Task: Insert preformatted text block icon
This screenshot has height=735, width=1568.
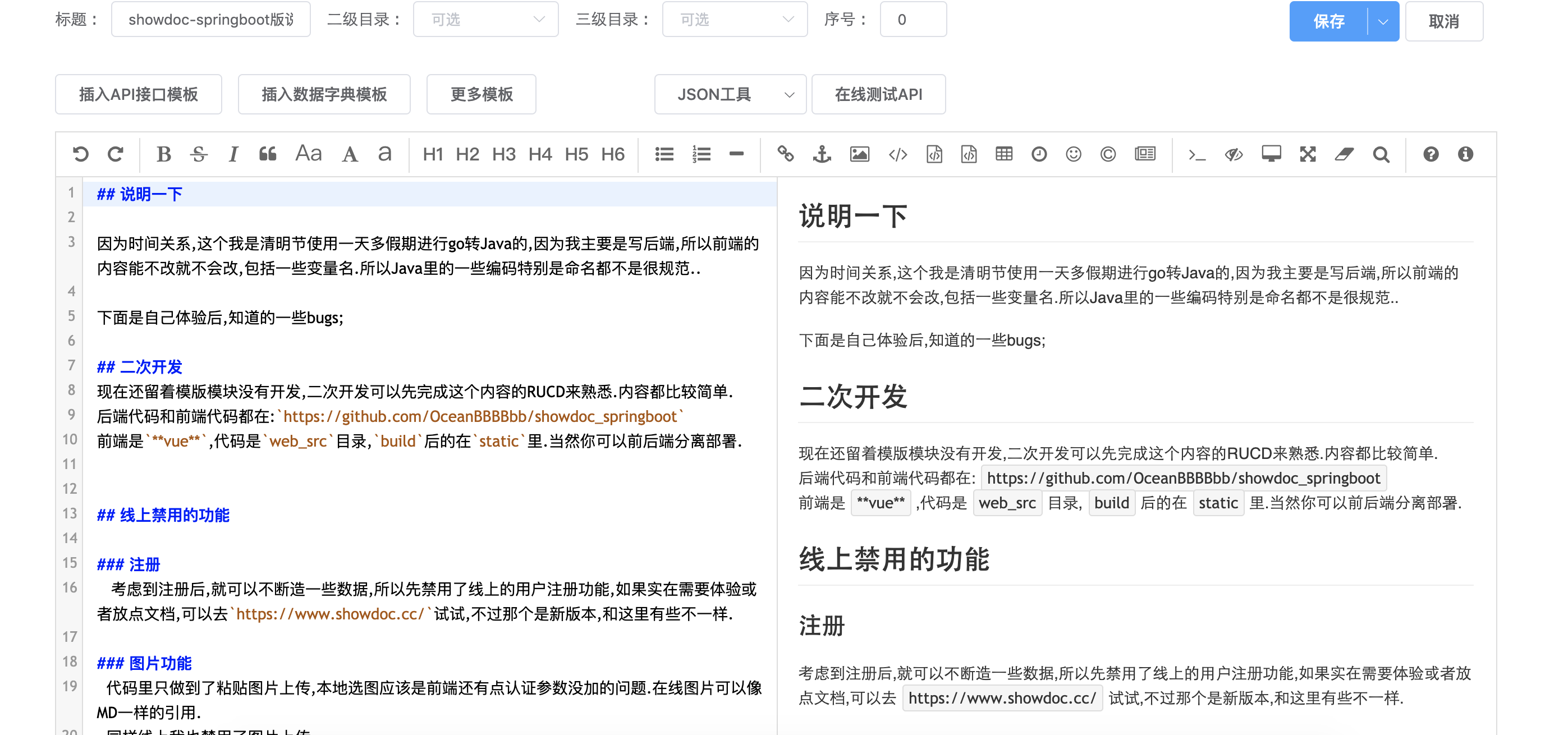Action: pos(934,154)
